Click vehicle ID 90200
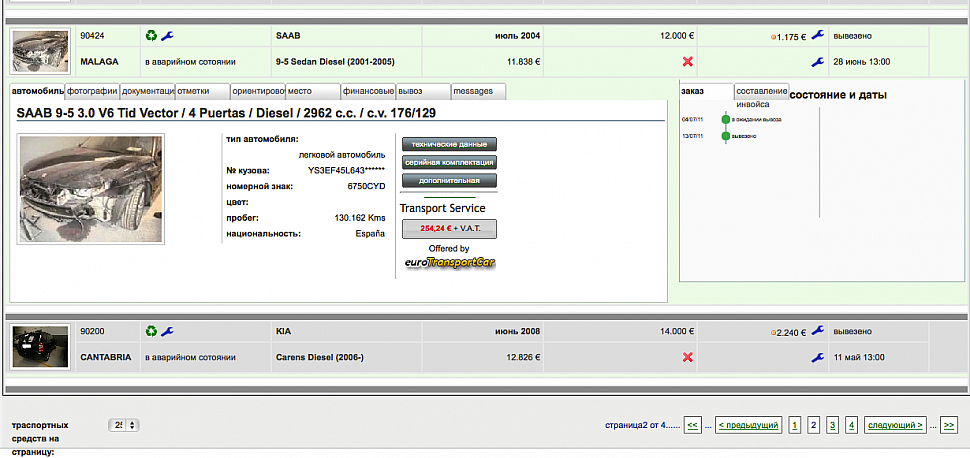 (x=92, y=332)
